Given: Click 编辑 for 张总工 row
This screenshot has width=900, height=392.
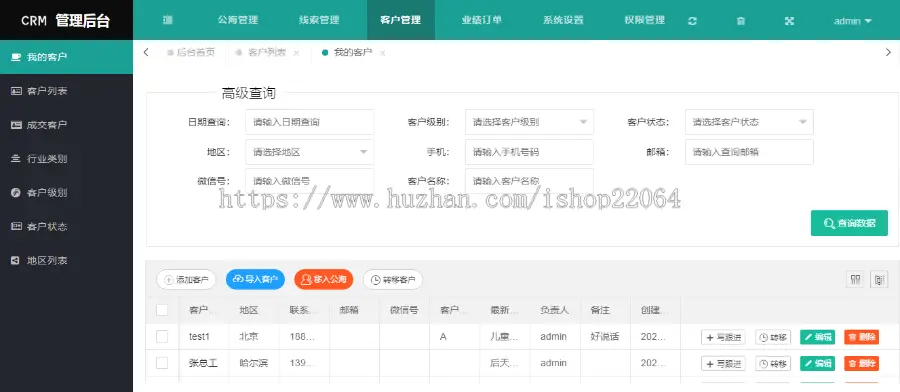Looking at the screenshot, I should [x=817, y=363].
